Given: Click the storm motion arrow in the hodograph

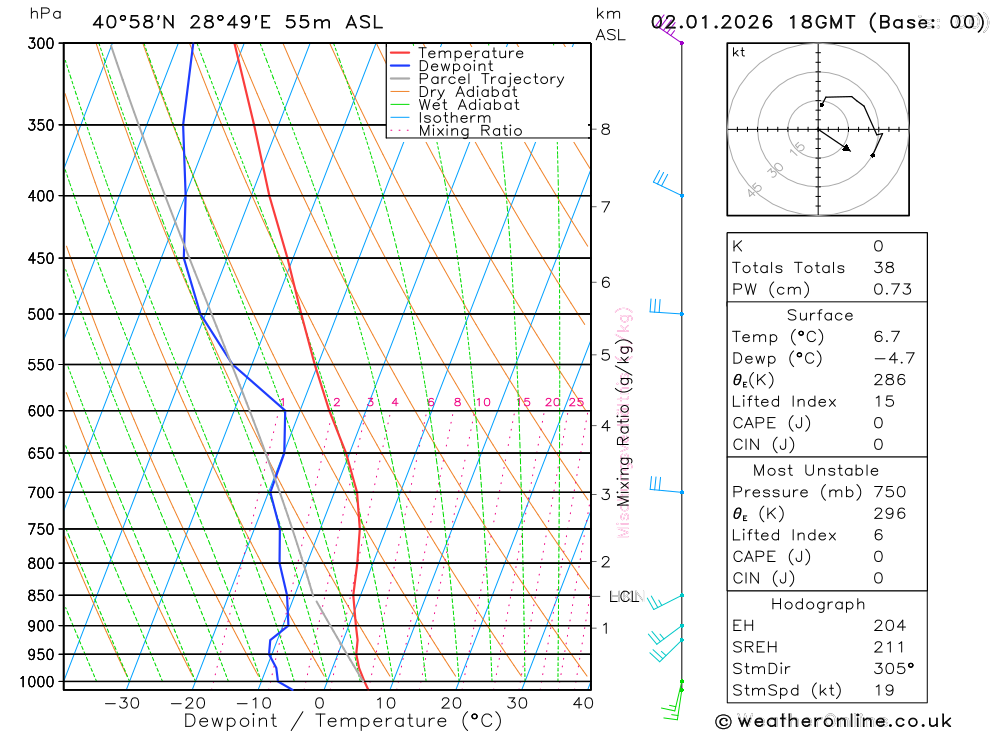Looking at the screenshot, I should pyautogui.click(x=834, y=140).
